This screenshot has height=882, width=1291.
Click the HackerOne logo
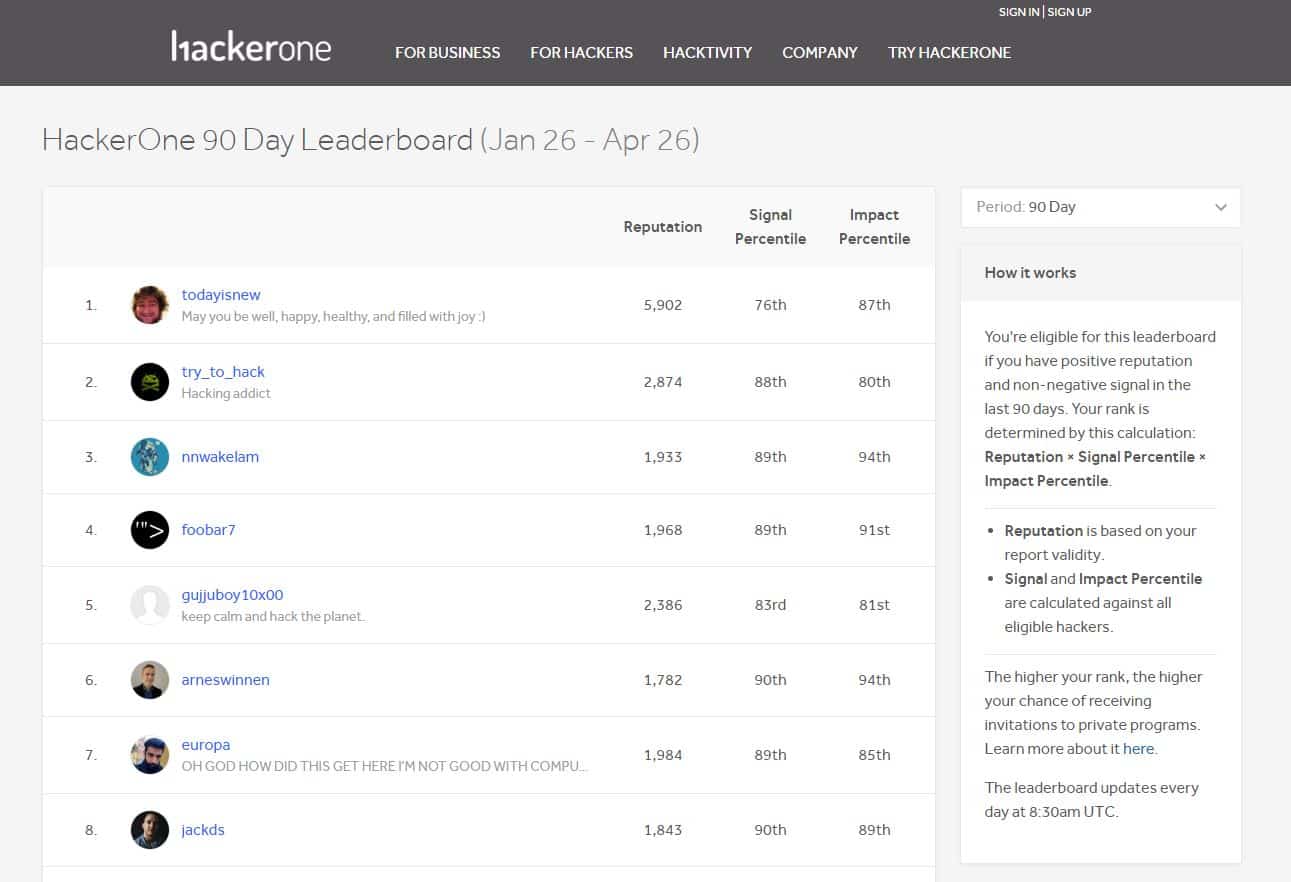pos(251,47)
